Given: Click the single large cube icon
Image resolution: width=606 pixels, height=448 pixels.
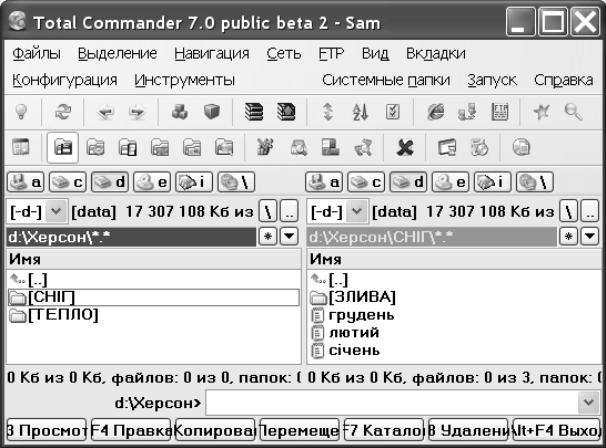Looking at the screenshot, I should [212, 112].
